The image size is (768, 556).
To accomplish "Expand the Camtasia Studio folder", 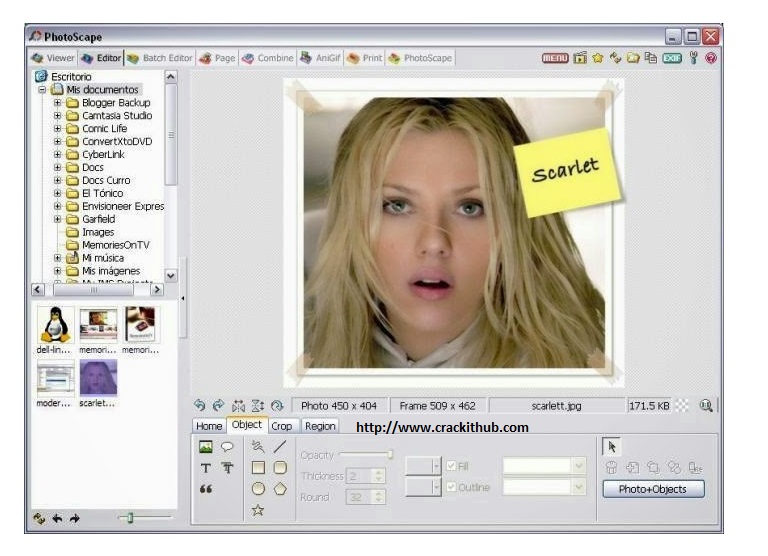I will pyautogui.click(x=57, y=116).
